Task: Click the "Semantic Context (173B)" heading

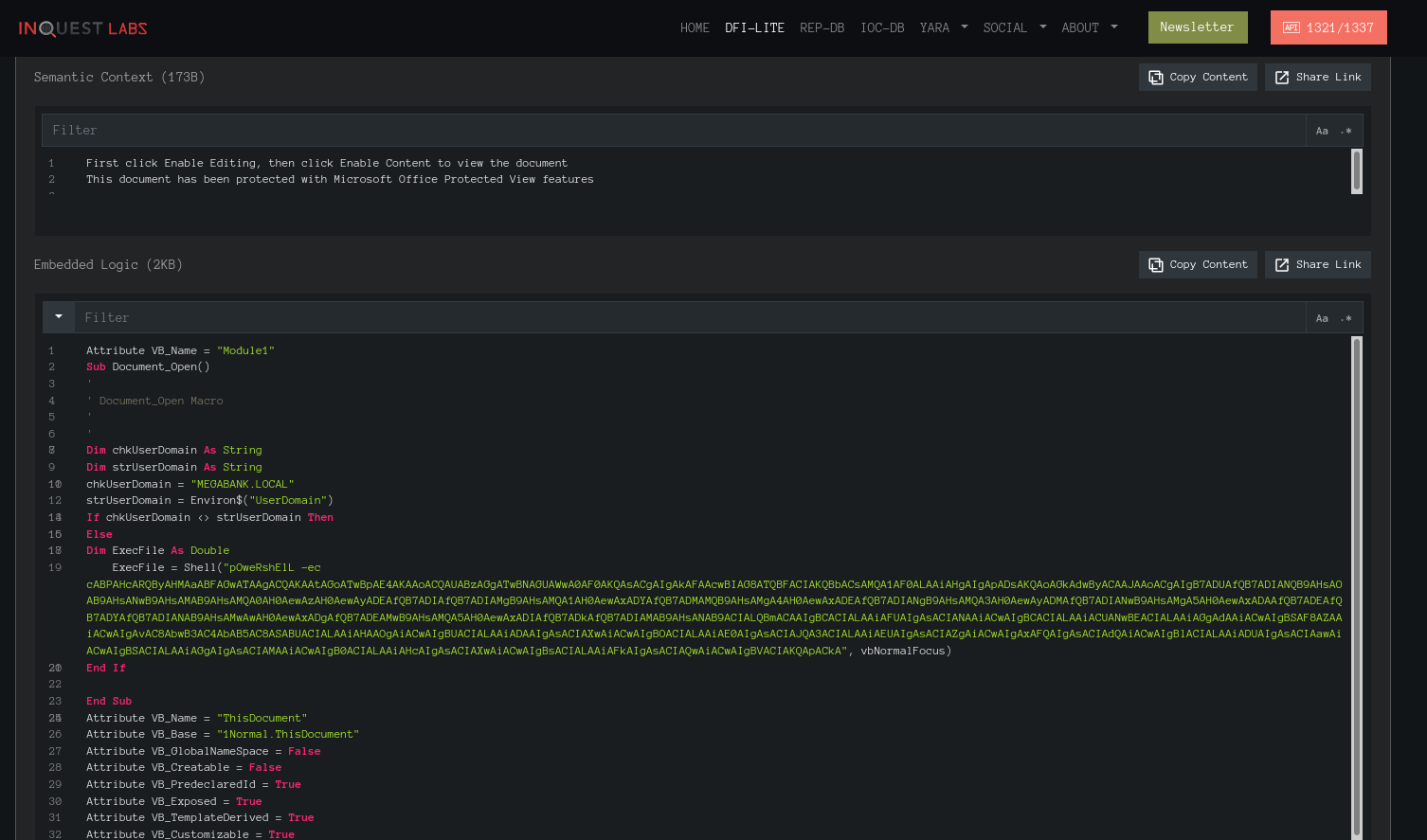Action: pos(119,78)
